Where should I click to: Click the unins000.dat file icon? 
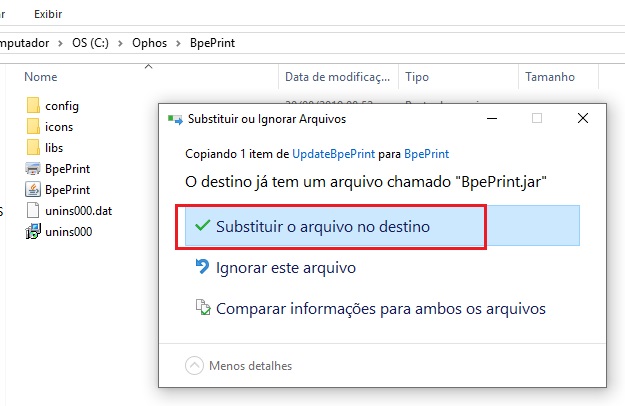pyautogui.click(x=33, y=210)
